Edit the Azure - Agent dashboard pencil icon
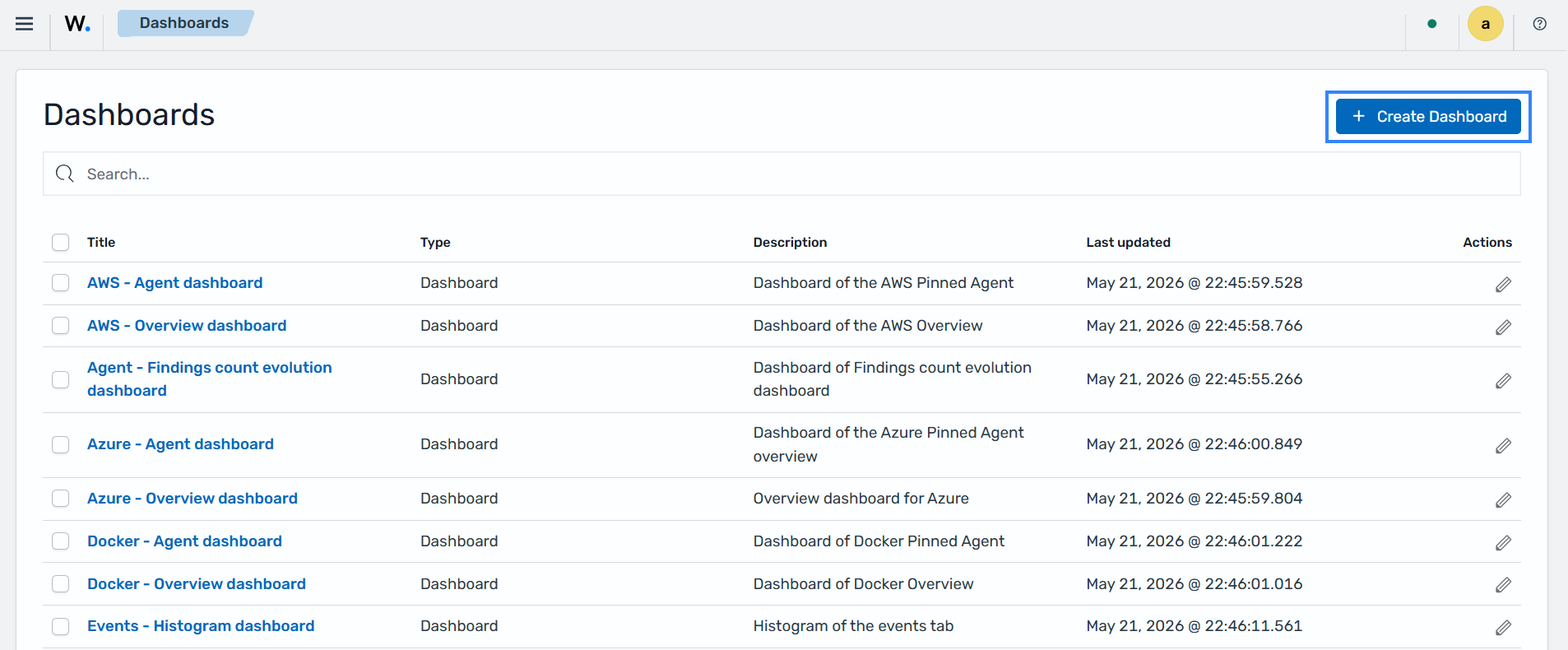 click(1503, 446)
